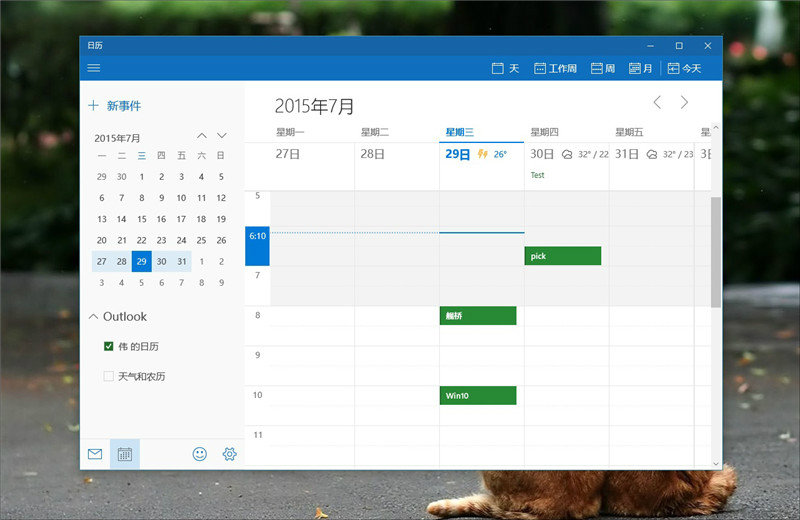
Task: Click cloudy weather icon for 31日
Action: tap(652, 154)
